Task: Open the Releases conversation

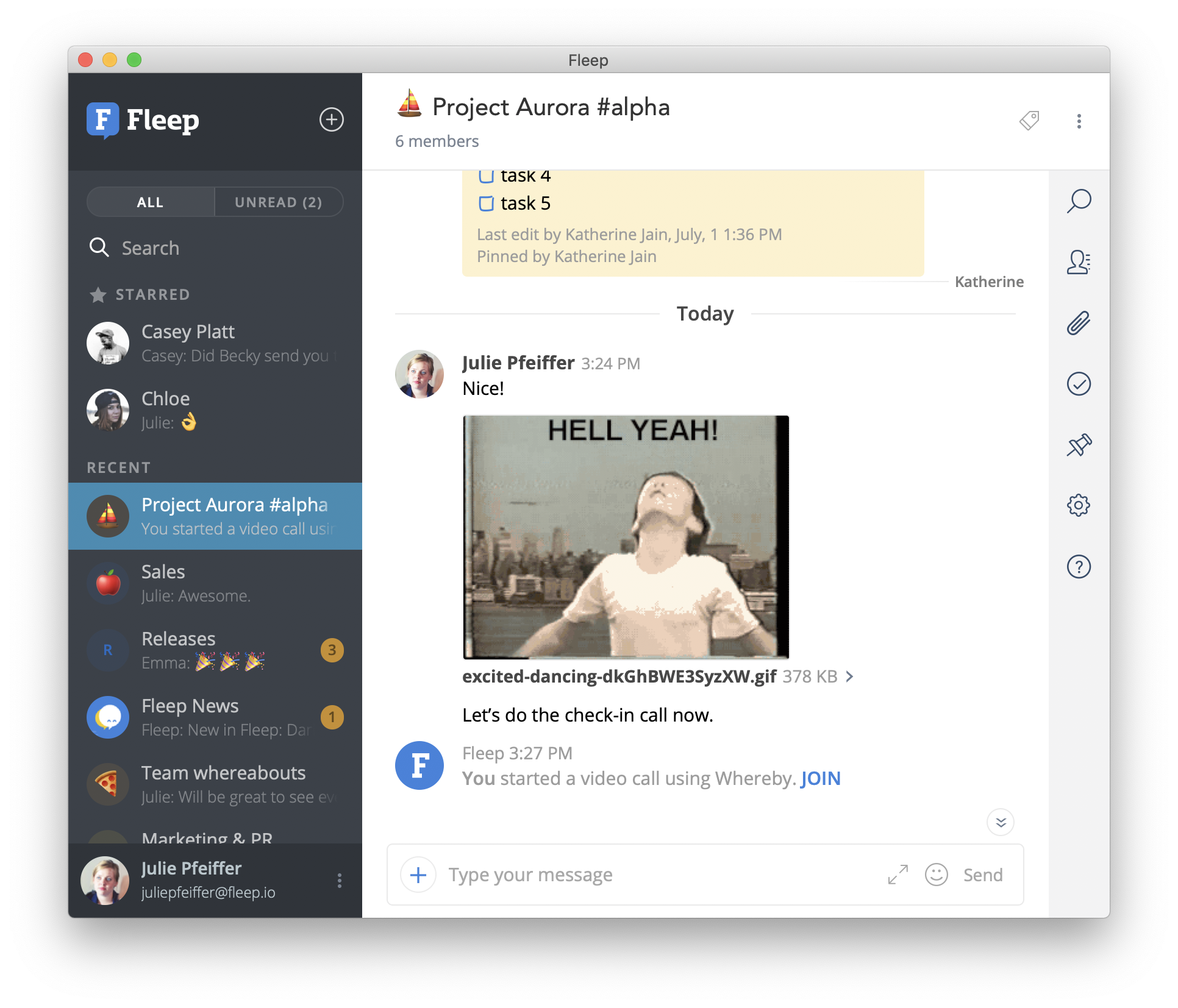Action: click(x=215, y=650)
